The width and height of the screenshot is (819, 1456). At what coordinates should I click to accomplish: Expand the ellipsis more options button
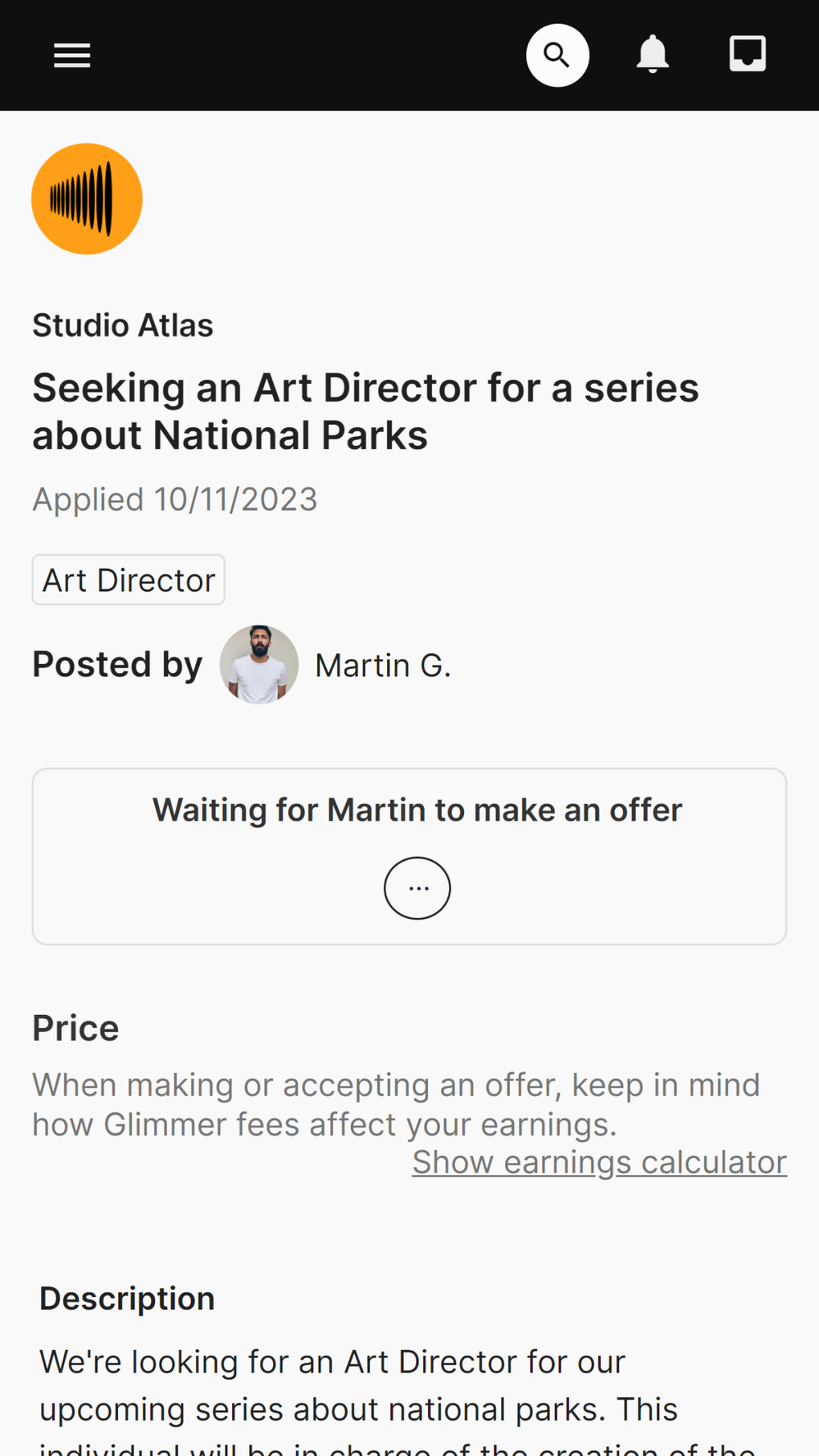pos(418,888)
